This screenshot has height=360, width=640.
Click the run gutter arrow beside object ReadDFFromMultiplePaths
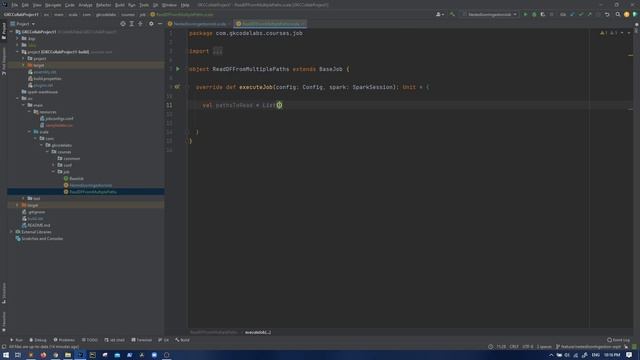point(178,69)
